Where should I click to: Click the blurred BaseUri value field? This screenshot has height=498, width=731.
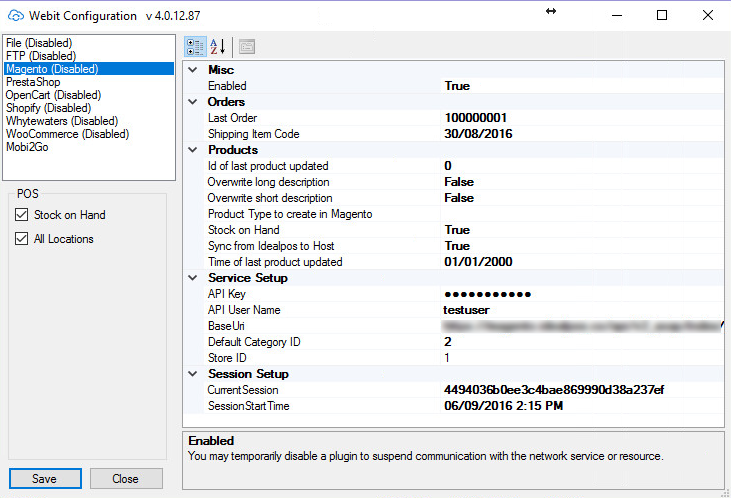click(582, 326)
